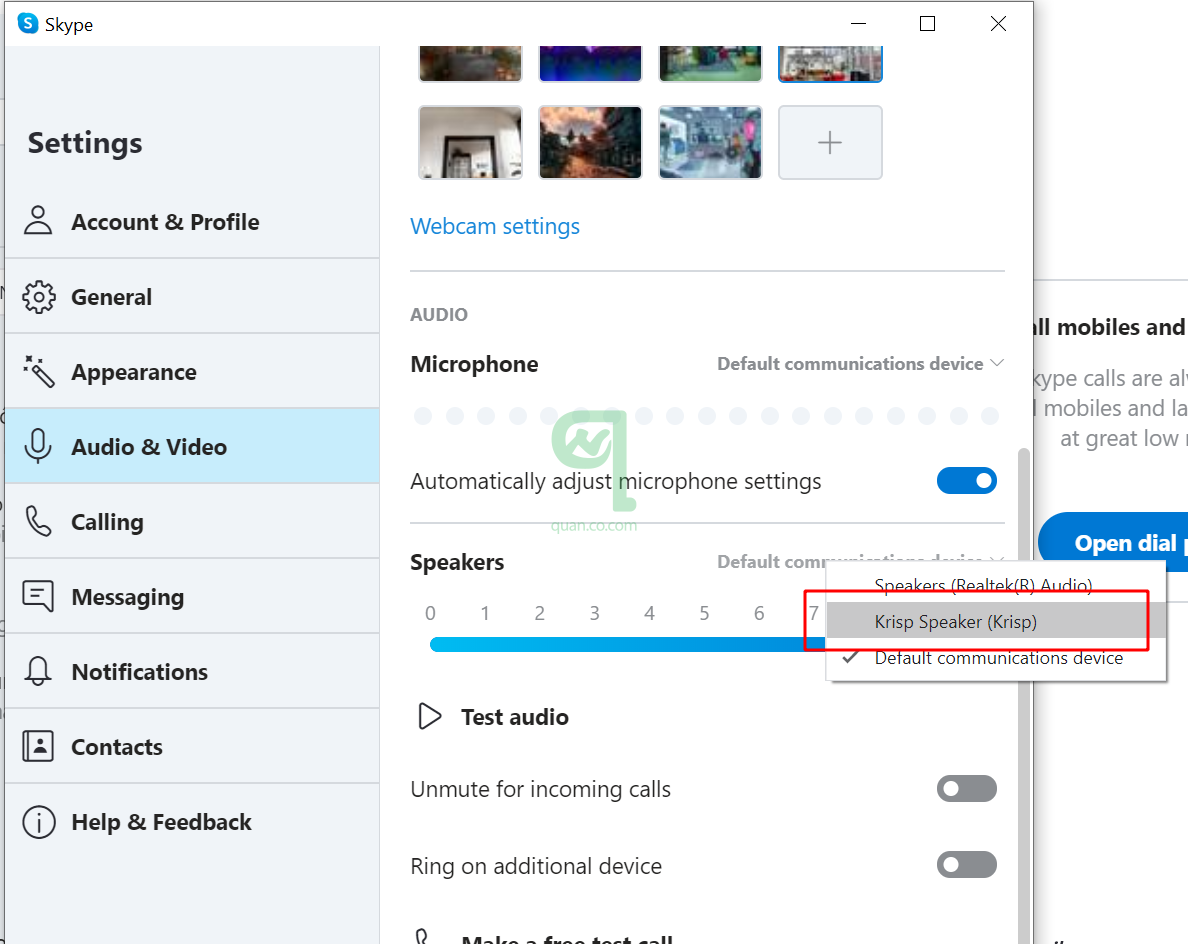Choose Speakers (Realtek(R) Audio) option
This screenshot has width=1188, height=944.
click(x=996, y=585)
